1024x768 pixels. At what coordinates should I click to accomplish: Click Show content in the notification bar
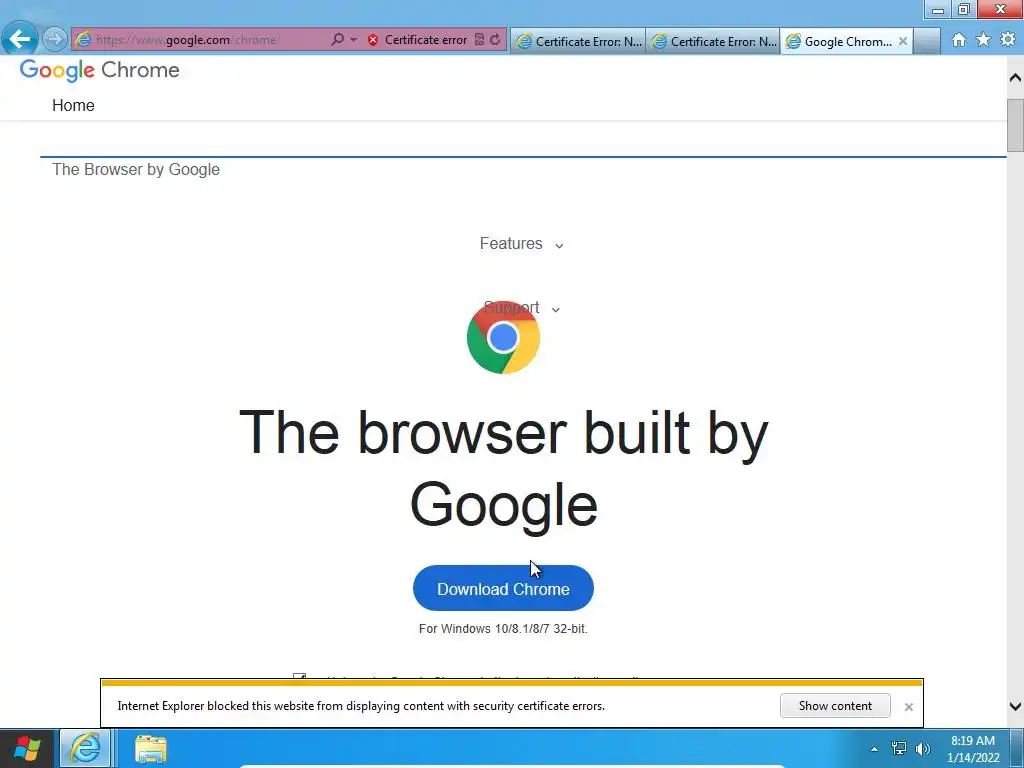pyautogui.click(x=835, y=705)
